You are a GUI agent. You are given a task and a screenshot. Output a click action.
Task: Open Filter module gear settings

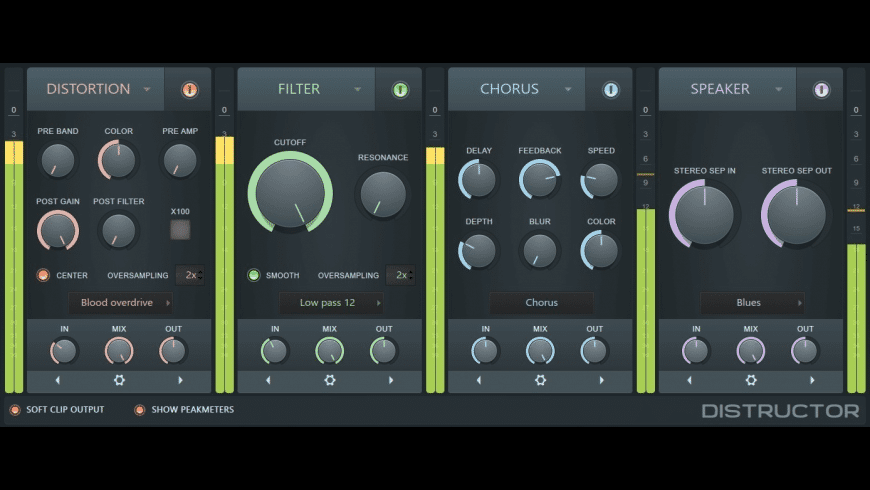[x=330, y=380]
